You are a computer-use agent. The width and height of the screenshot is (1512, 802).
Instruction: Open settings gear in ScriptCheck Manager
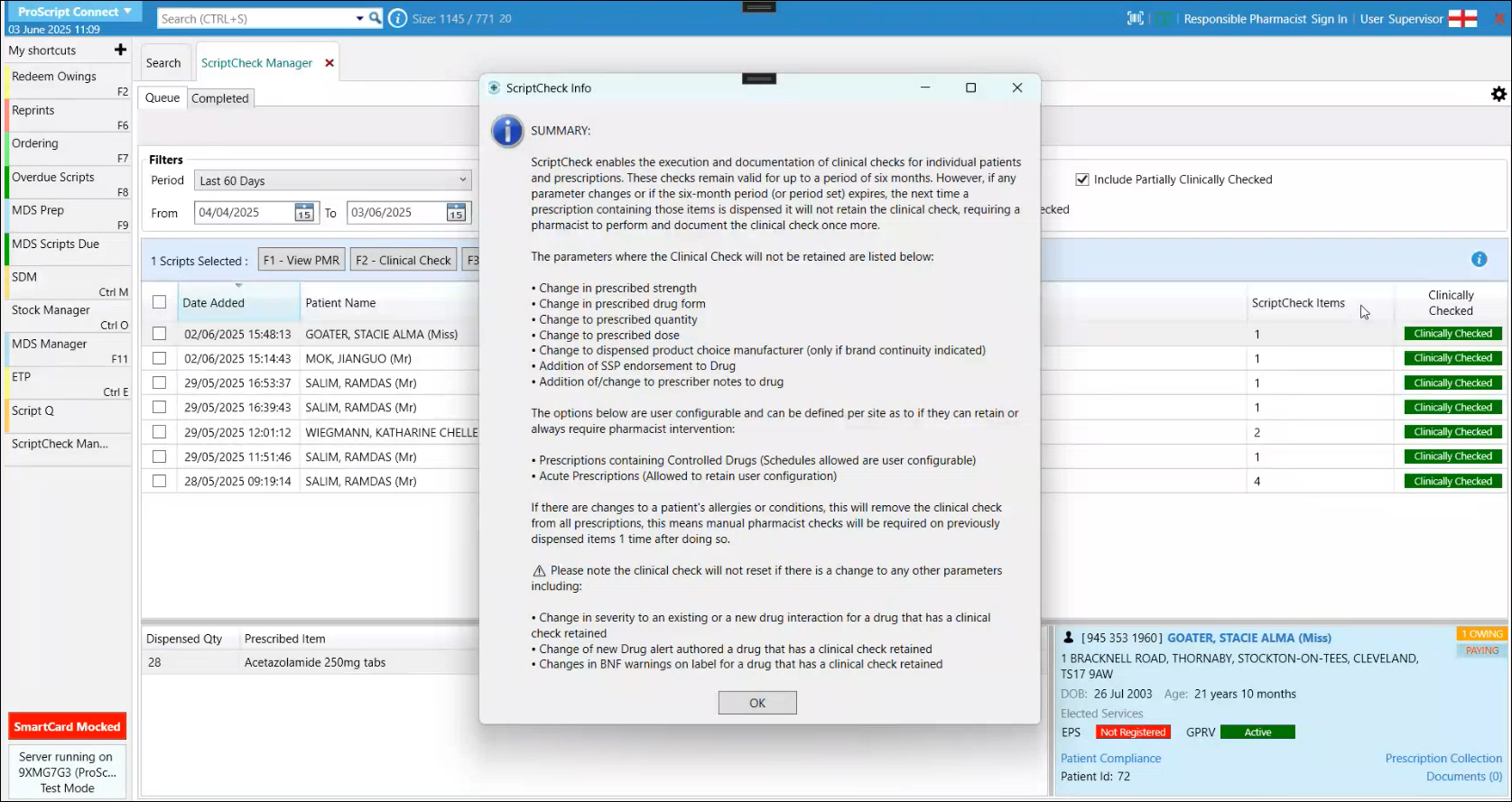[x=1498, y=94]
